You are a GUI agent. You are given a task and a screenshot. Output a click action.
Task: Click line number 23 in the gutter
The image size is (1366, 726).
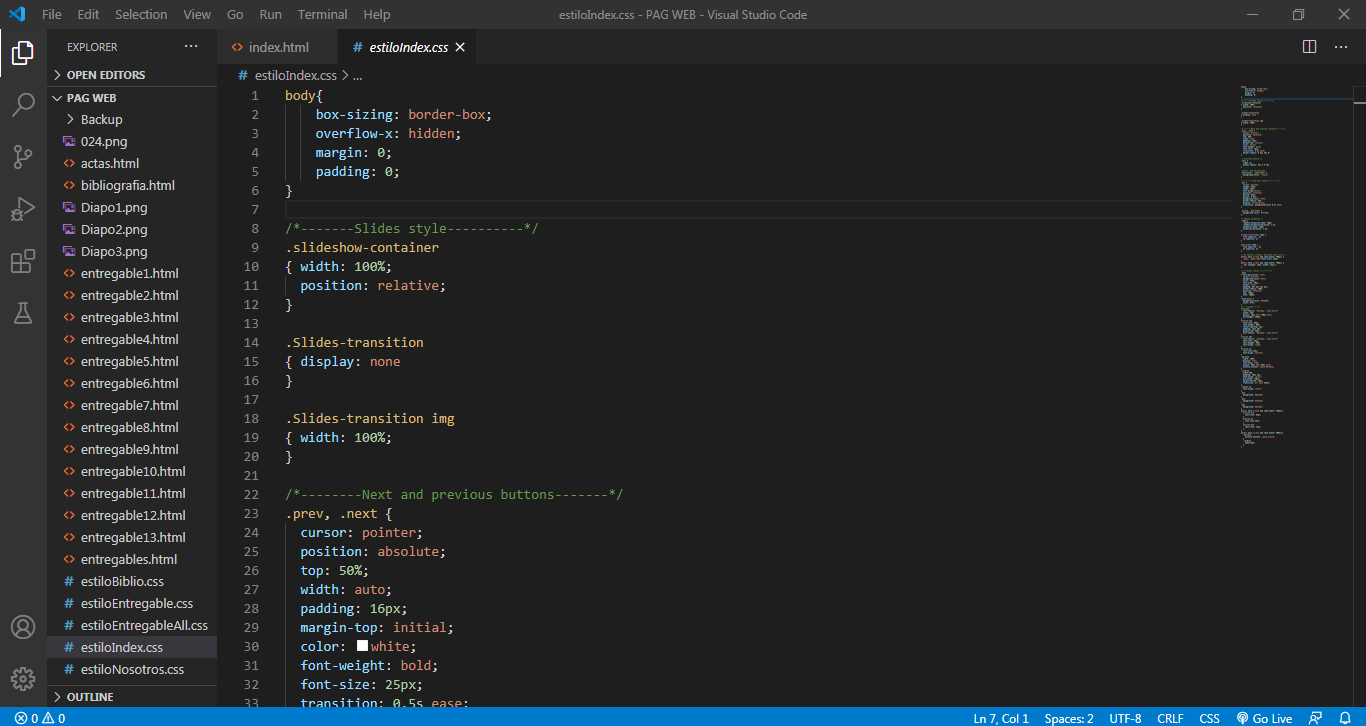[251, 513]
